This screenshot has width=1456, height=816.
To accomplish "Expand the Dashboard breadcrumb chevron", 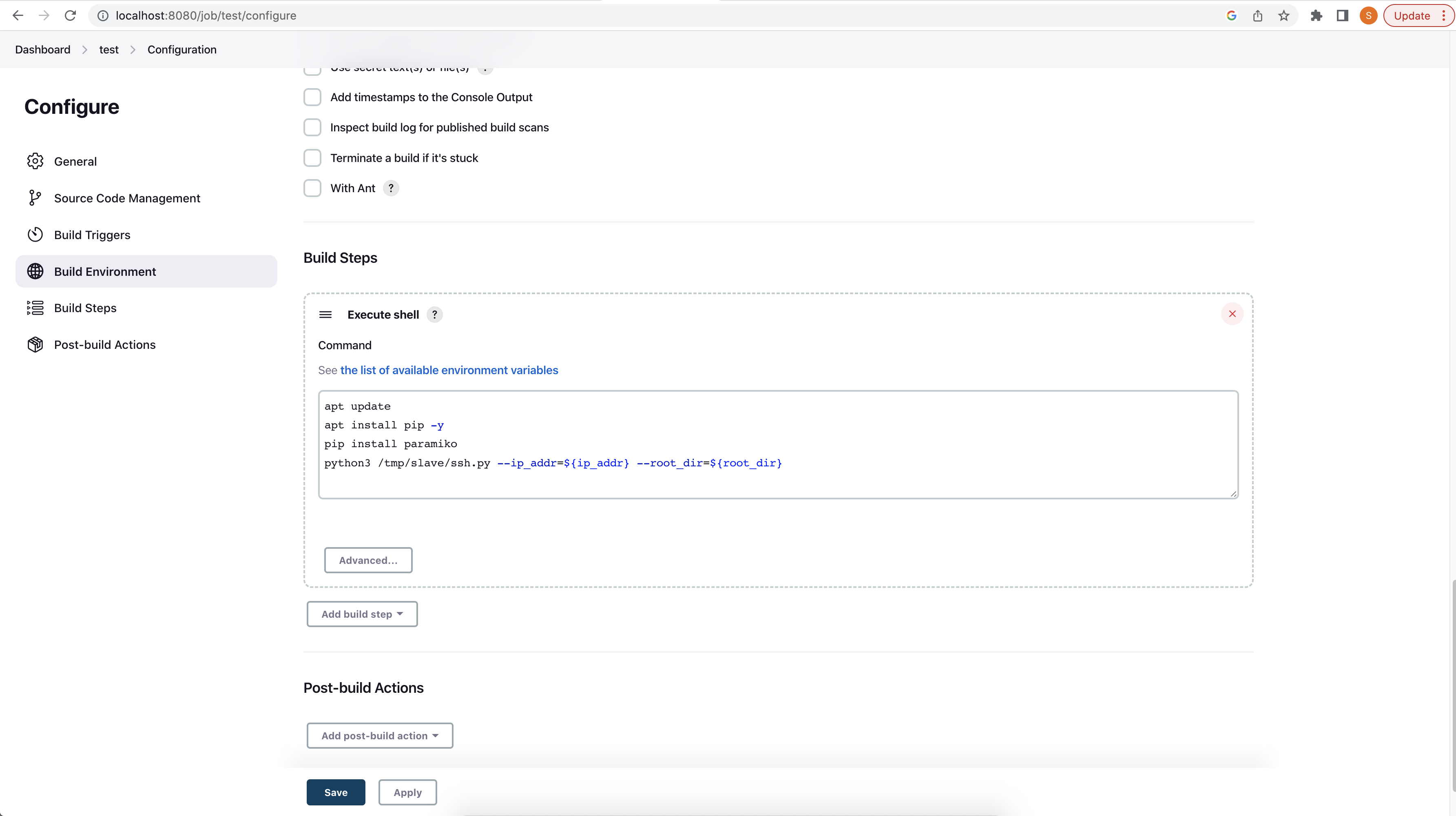I will [85, 50].
